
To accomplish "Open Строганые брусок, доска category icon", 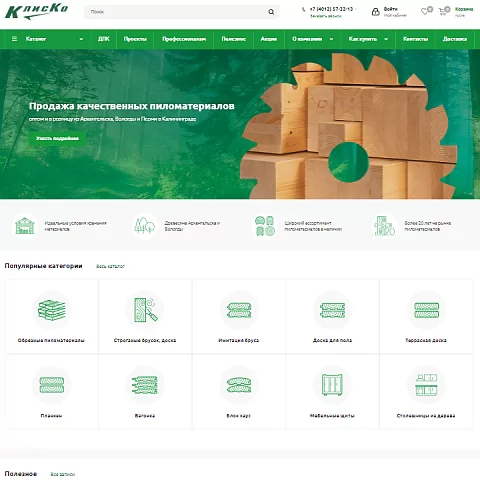I will [x=145, y=310].
